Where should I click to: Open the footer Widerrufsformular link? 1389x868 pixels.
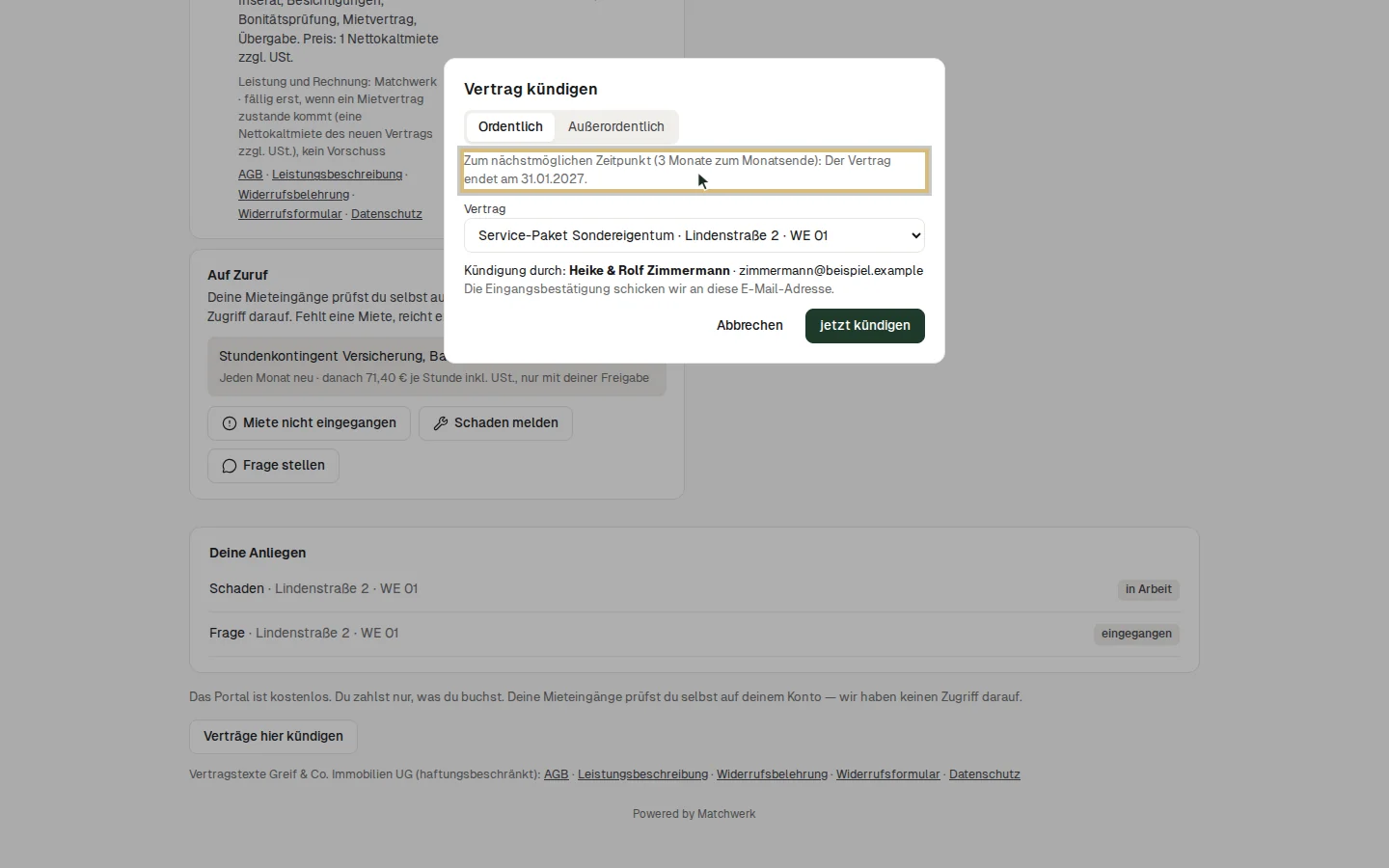tap(887, 774)
